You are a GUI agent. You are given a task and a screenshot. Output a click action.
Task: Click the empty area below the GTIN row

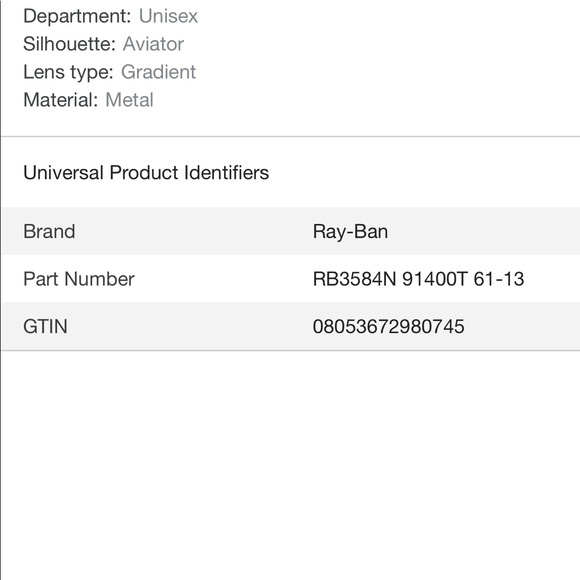click(x=291, y=465)
